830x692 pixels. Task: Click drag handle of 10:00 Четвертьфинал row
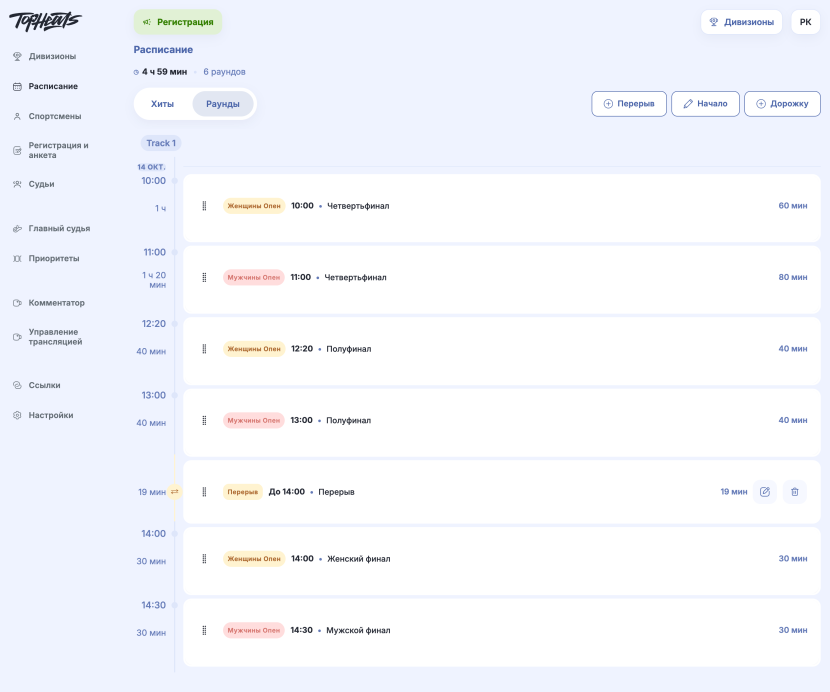pos(204,206)
